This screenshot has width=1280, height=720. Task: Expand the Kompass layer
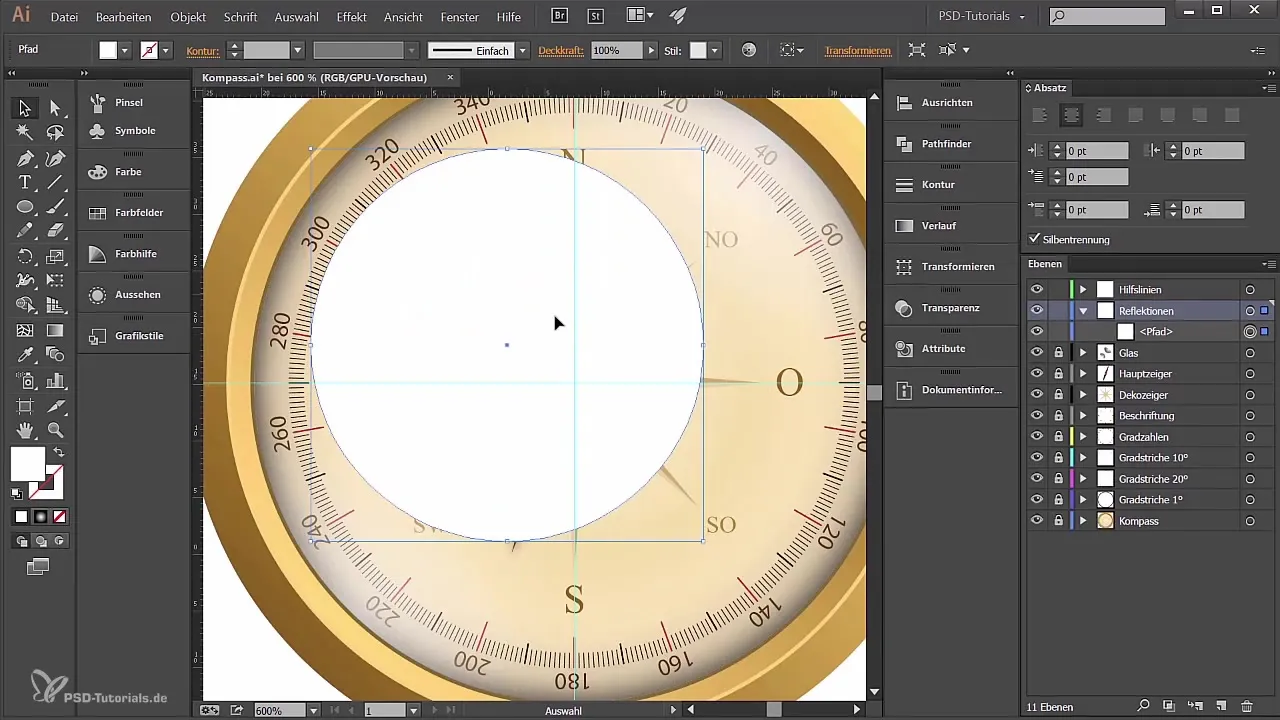(x=1083, y=520)
